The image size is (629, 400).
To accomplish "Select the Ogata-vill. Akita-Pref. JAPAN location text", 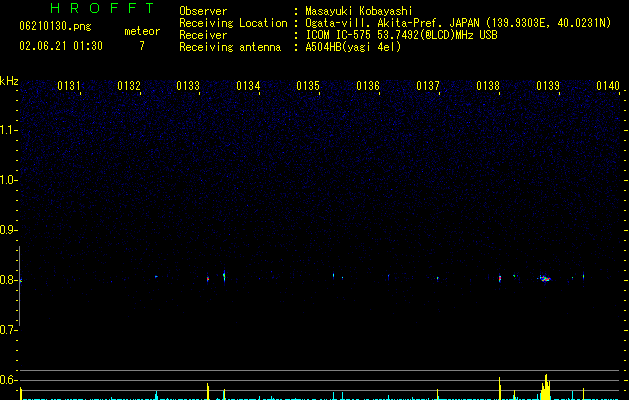I will pyautogui.click(x=458, y=23).
